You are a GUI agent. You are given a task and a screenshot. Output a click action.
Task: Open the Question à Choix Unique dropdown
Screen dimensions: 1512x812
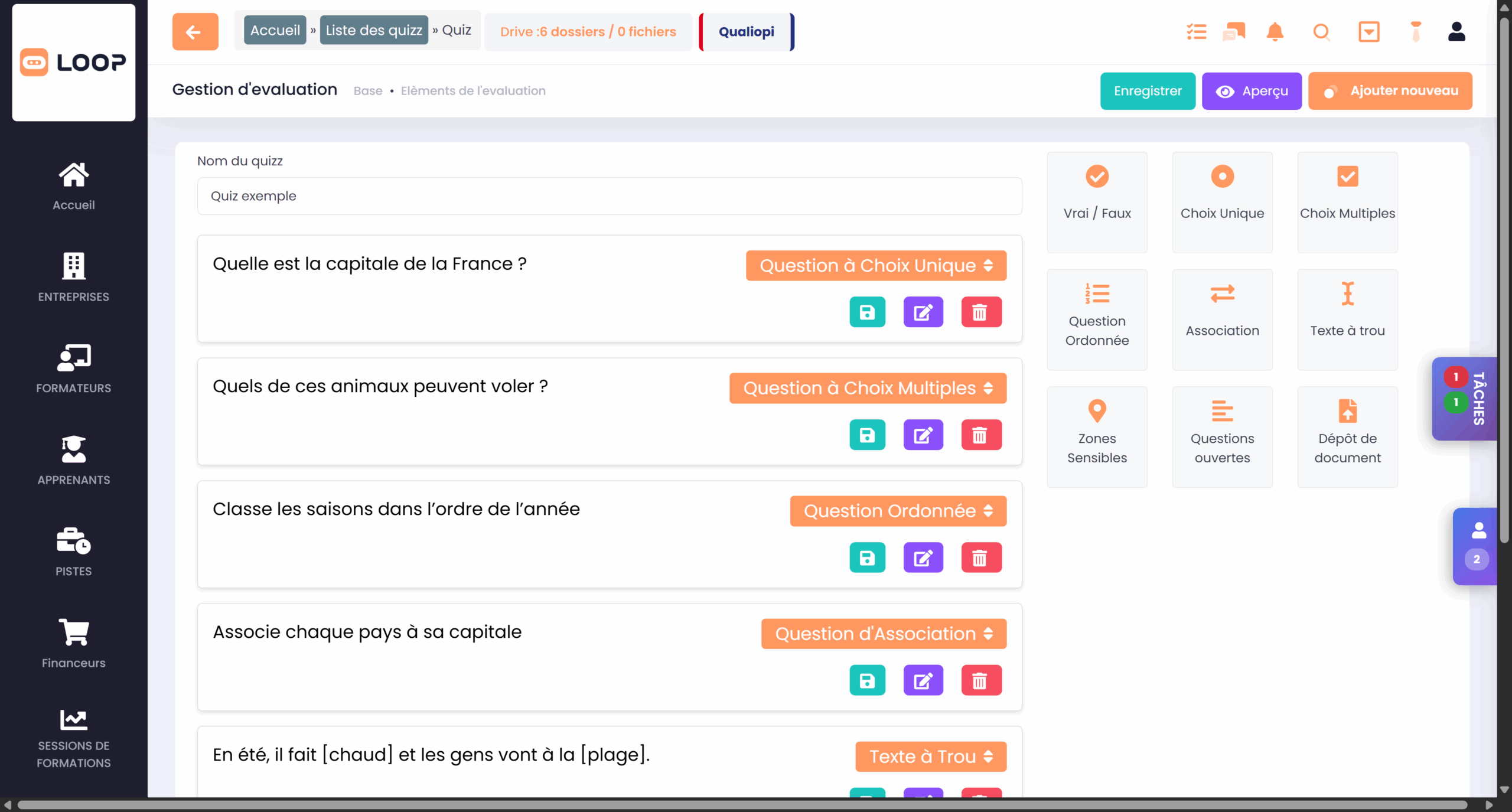coord(875,266)
